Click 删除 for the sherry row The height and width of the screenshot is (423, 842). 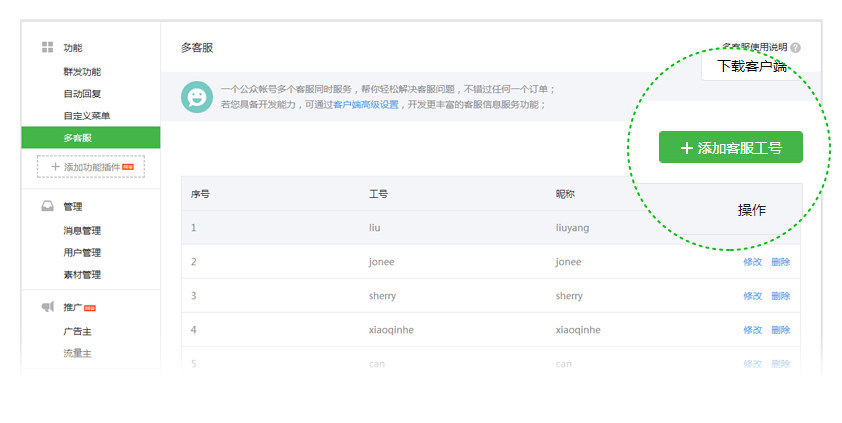pyautogui.click(x=781, y=296)
